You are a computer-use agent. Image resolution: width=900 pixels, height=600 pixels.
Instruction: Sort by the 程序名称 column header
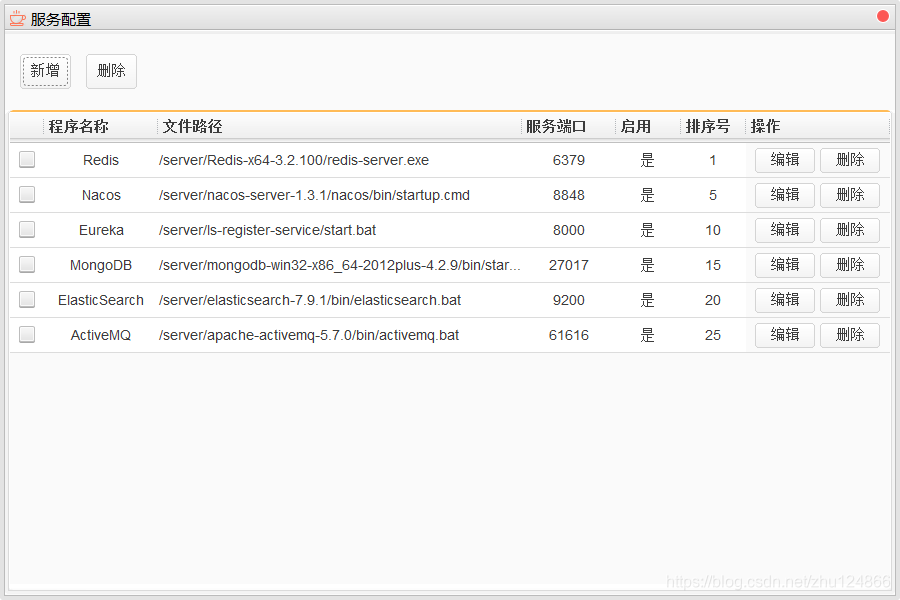coord(100,126)
